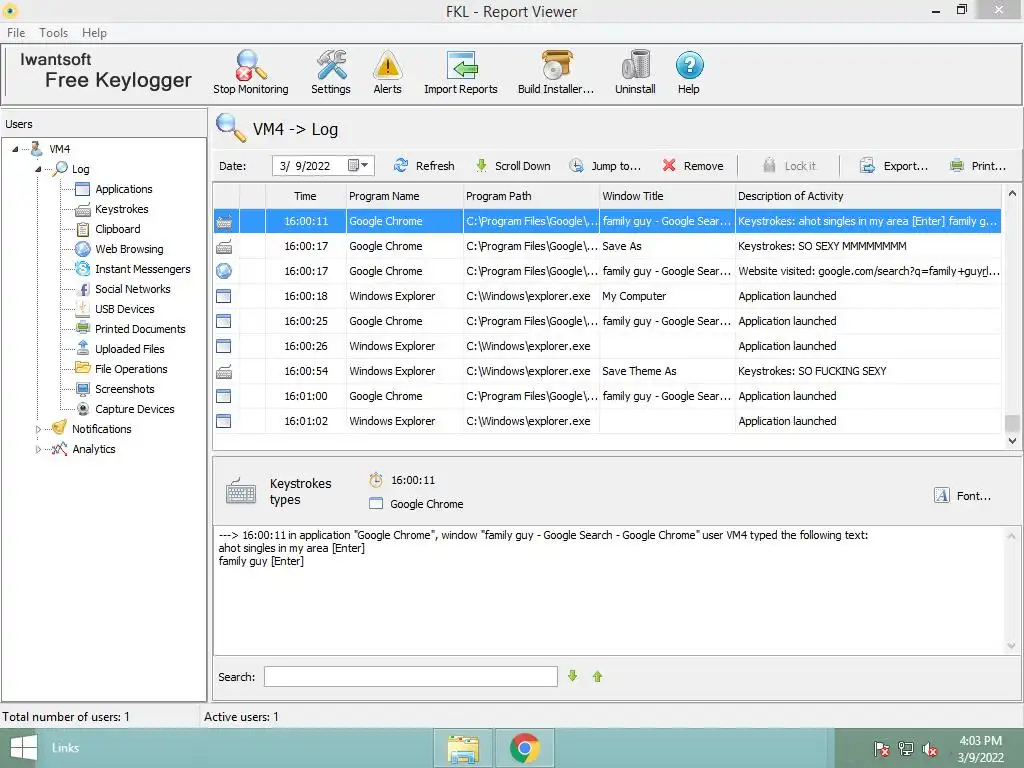Collapse the VM4 user node

tap(15, 149)
